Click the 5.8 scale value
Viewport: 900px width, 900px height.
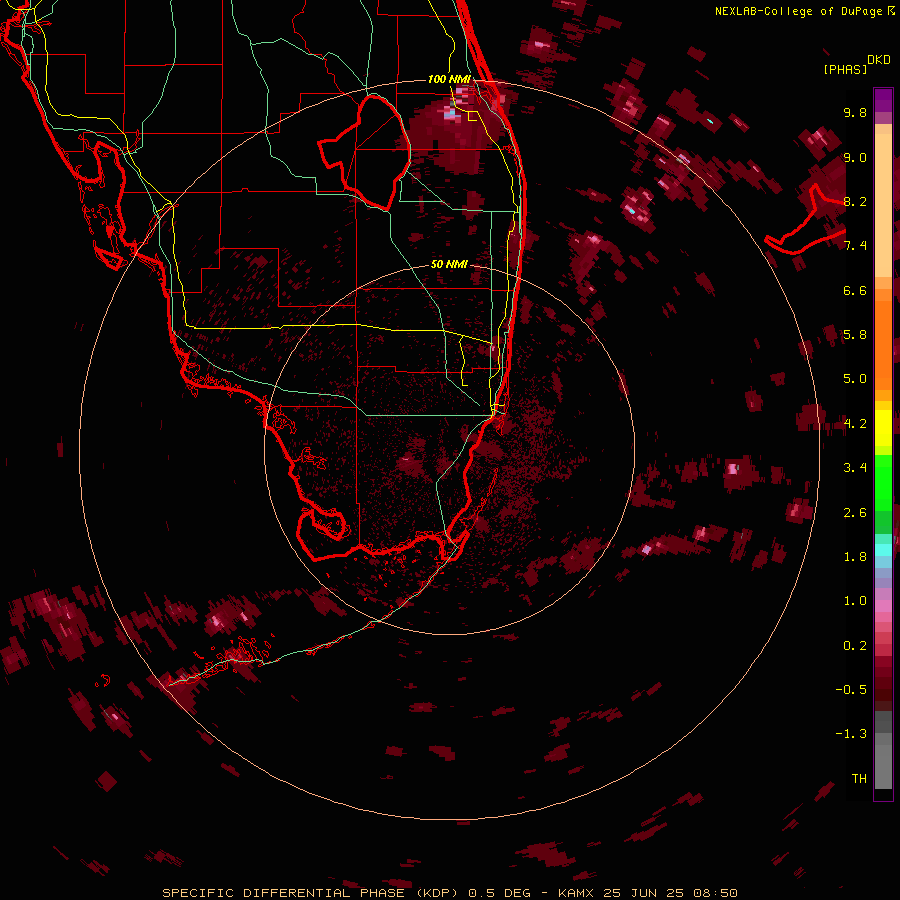(x=855, y=335)
